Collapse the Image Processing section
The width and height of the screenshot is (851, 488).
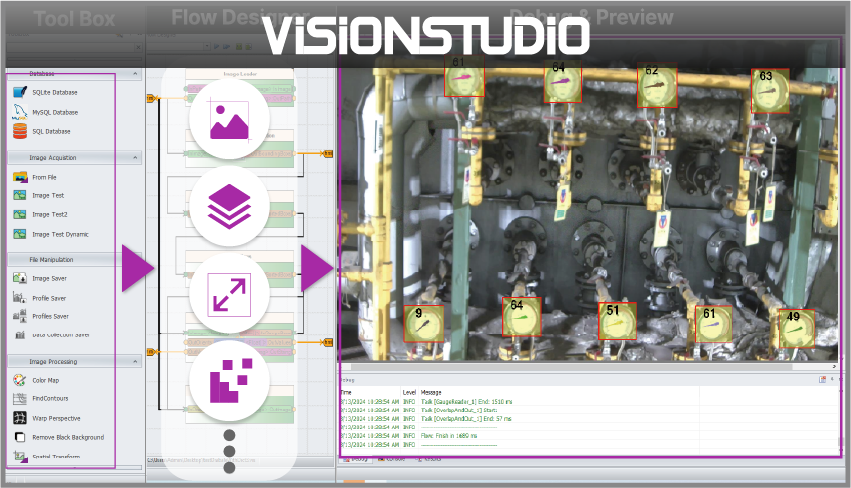point(135,361)
